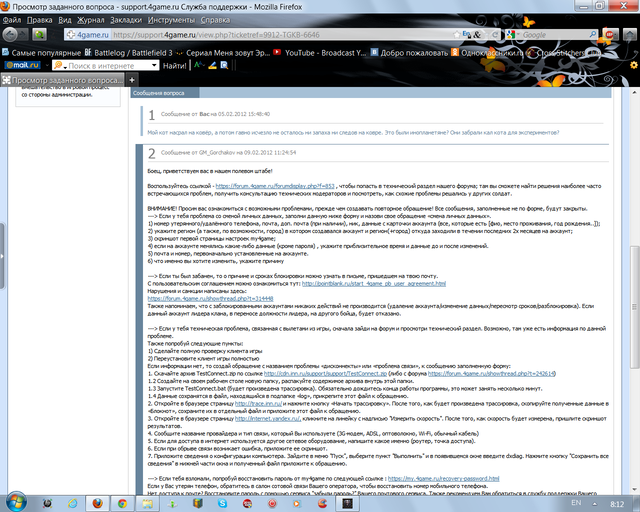Open the Вид menu

[x=64, y=20]
